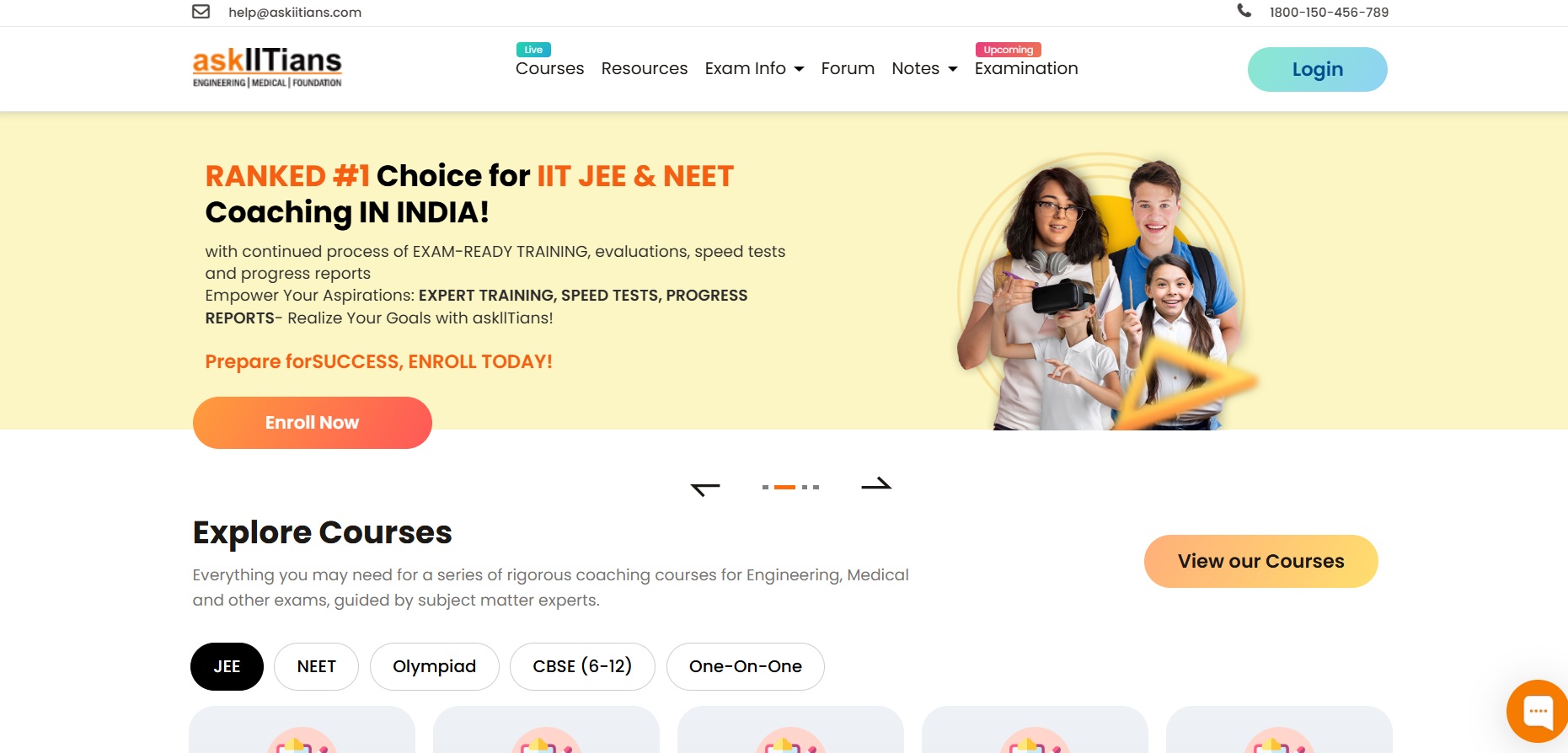The width and height of the screenshot is (1568, 753).
Task: Click the Login button
Action: pos(1318,69)
